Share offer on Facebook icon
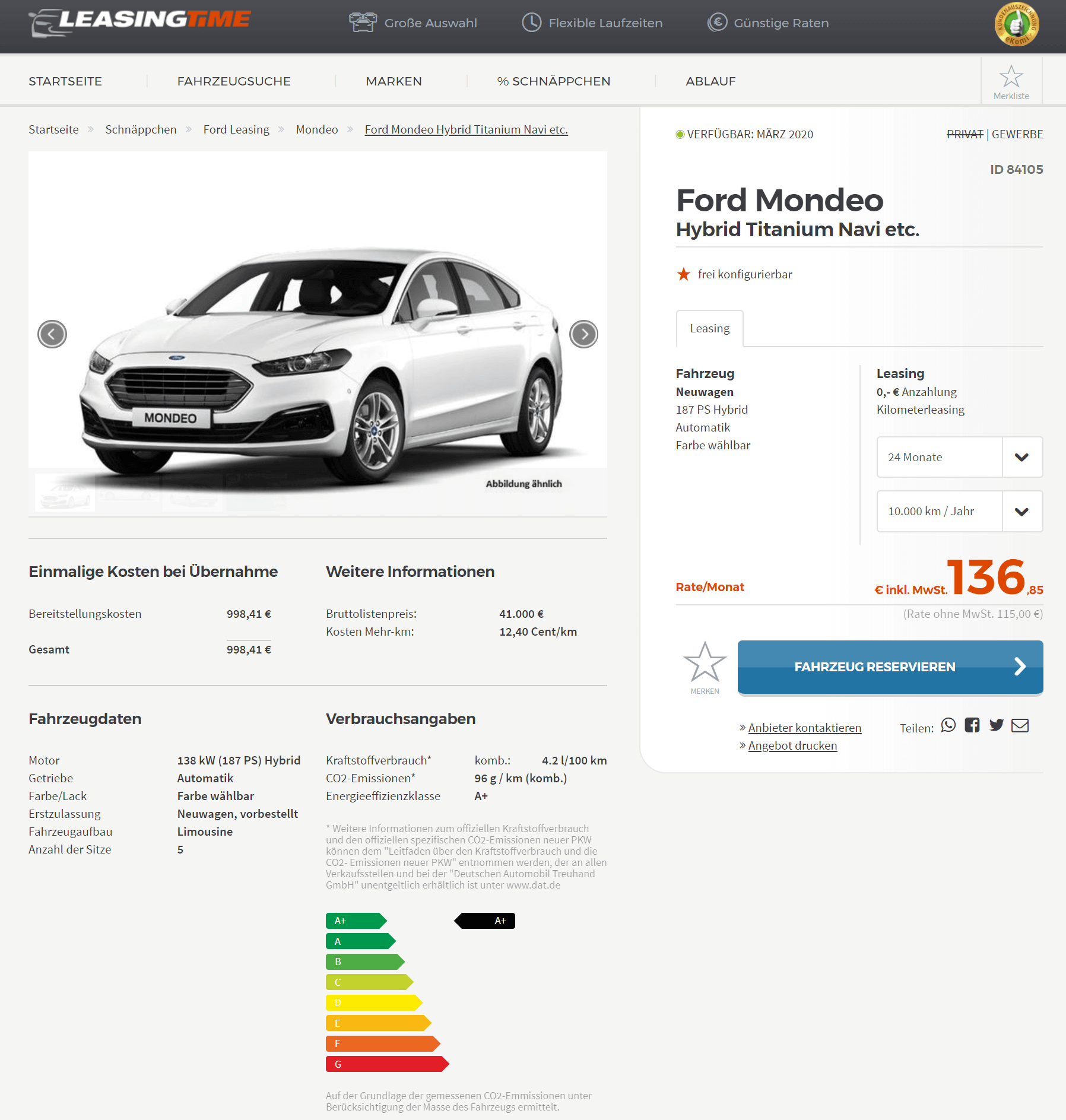 [x=972, y=725]
